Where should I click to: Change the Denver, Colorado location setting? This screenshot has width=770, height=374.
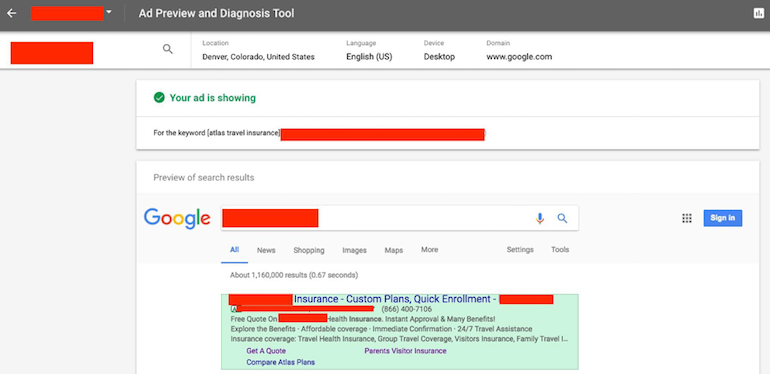coord(258,57)
